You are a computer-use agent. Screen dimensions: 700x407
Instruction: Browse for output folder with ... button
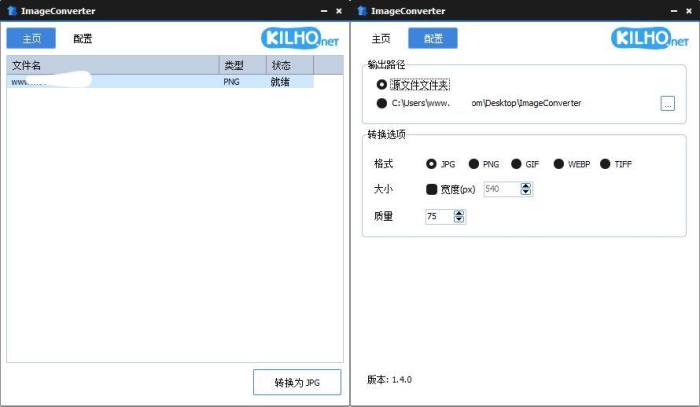tap(667, 104)
